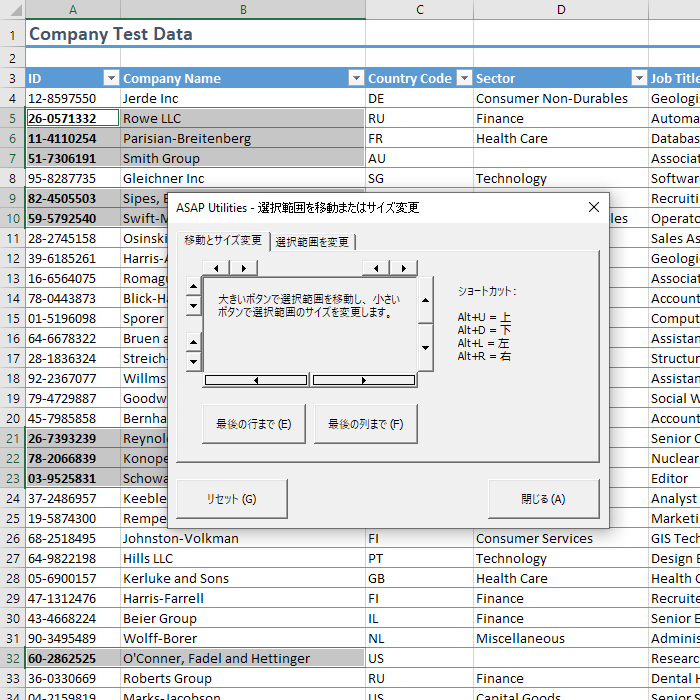The height and width of the screenshot is (700, 700).
Task: Open the Sector filter dropdown
Action: (x=639, y=78)
